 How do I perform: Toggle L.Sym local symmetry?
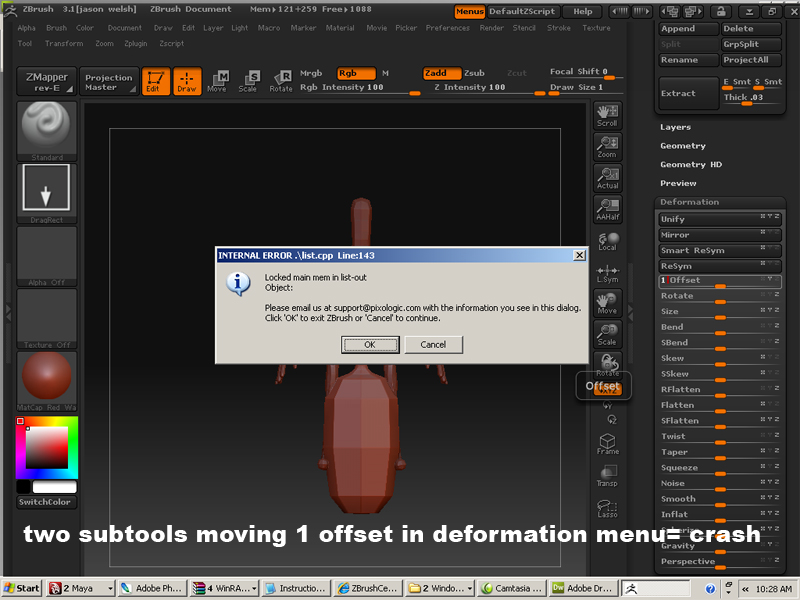point(608,273)
